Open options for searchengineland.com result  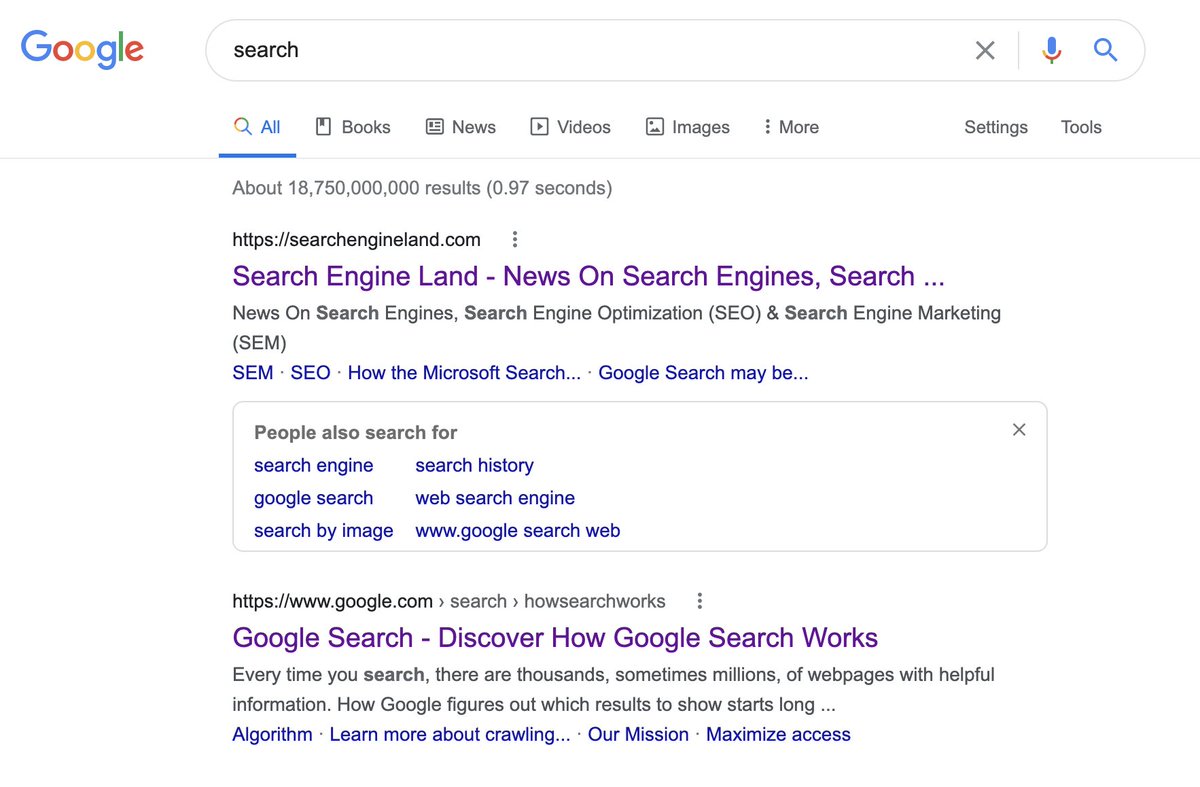515,239
